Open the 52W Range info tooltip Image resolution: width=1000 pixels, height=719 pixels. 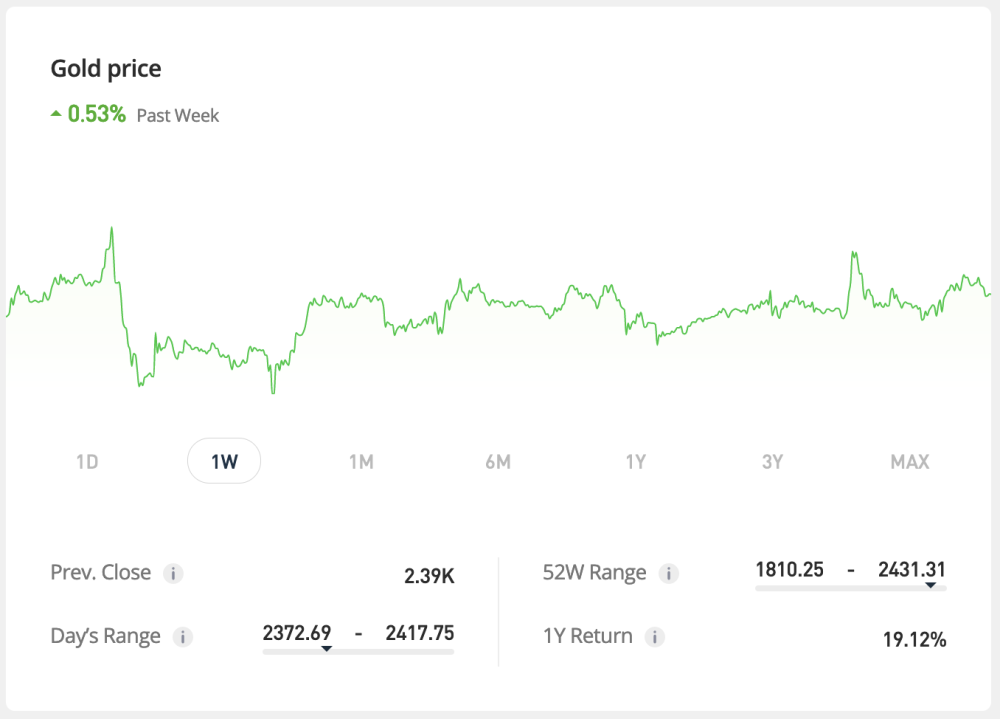click(x=669, y=573)
